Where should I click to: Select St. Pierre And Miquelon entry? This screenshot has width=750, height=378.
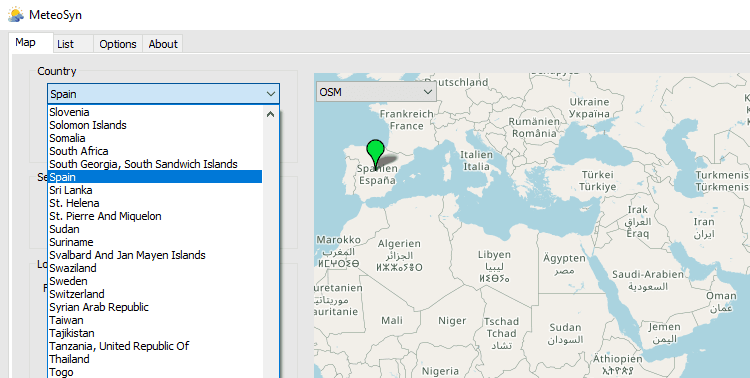pyautogui.click(x=155, y=216)
